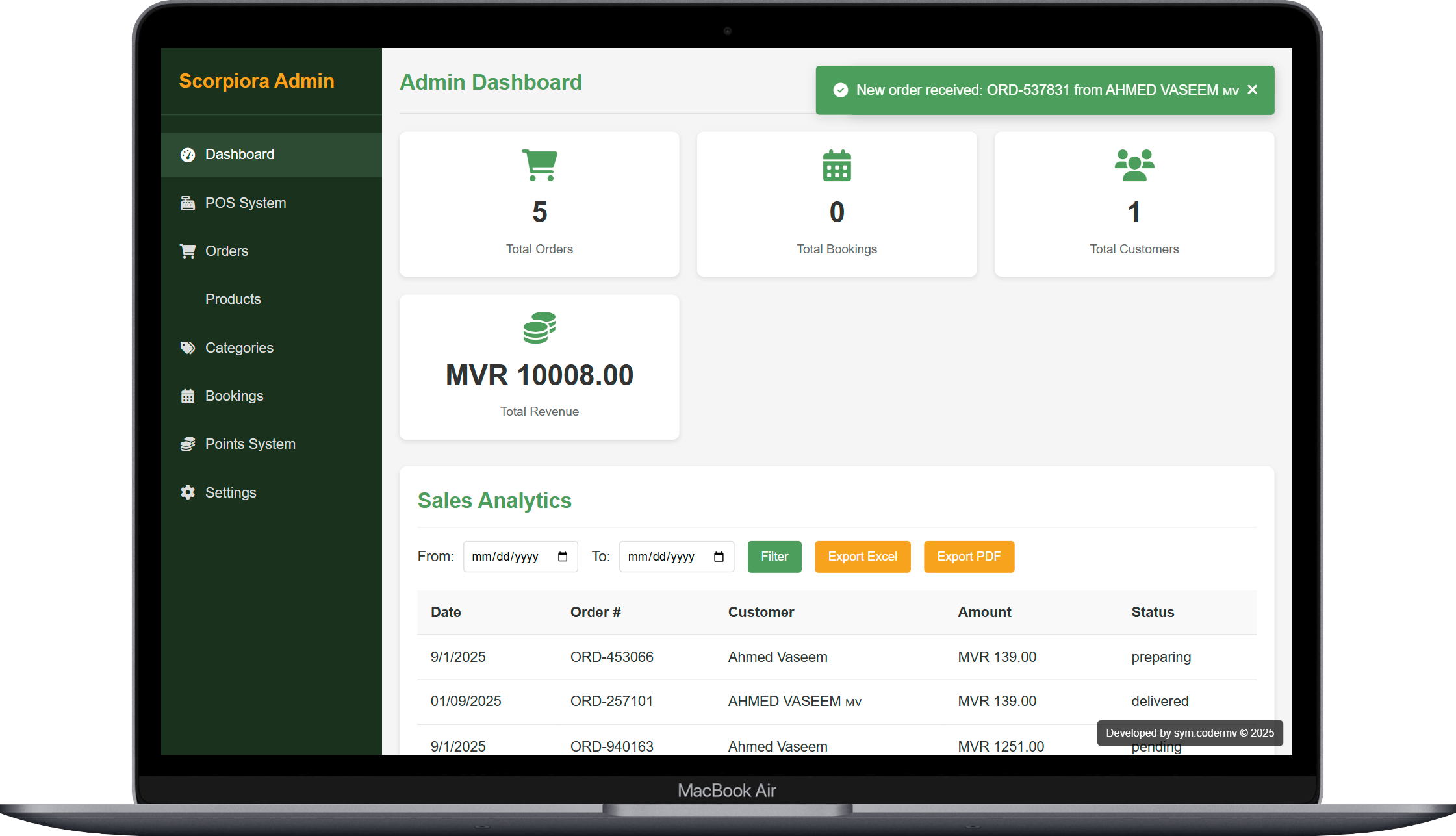Viewport: 1456px width, 836px height.
Task: Open the From date calendar picker
Action: pyautogui.click(x=563, y=557)
